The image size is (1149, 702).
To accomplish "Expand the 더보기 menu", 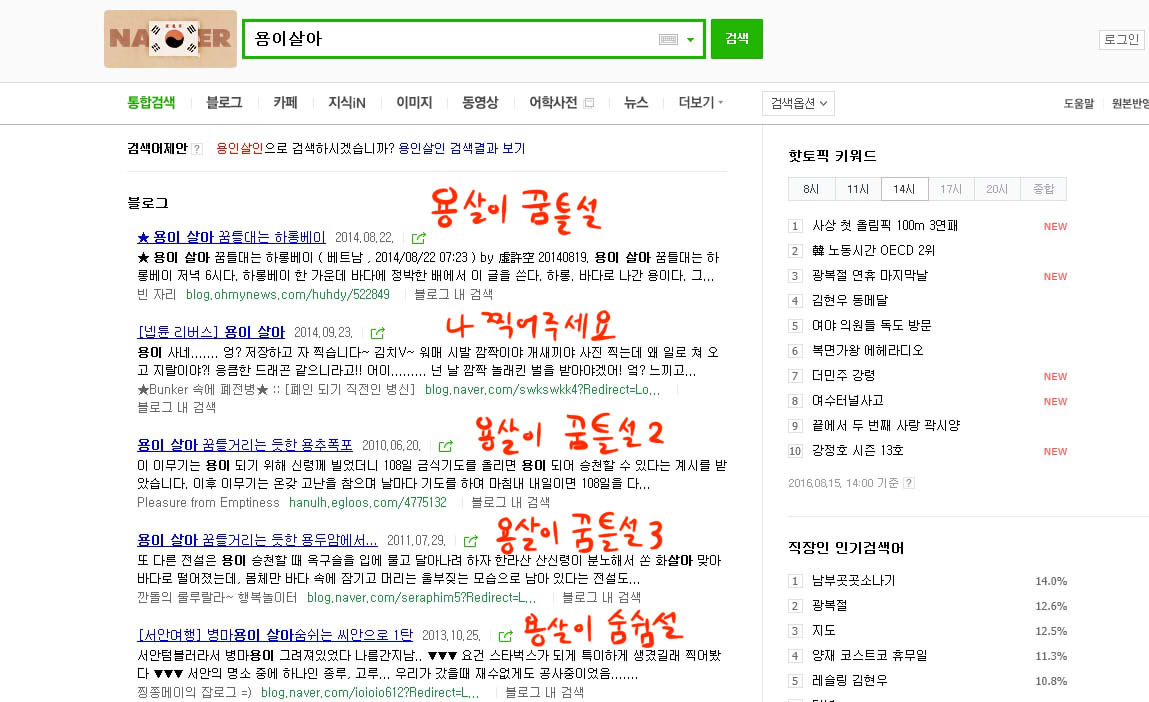I will click(700, 102).
